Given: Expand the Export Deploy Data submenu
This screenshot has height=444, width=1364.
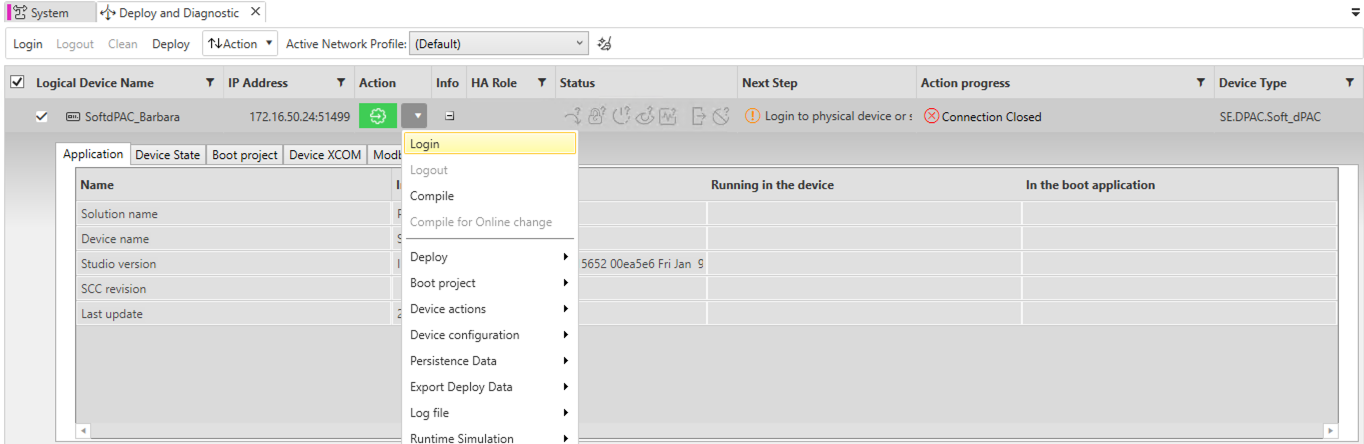Looking at the screenshot, I should (489, 387).
